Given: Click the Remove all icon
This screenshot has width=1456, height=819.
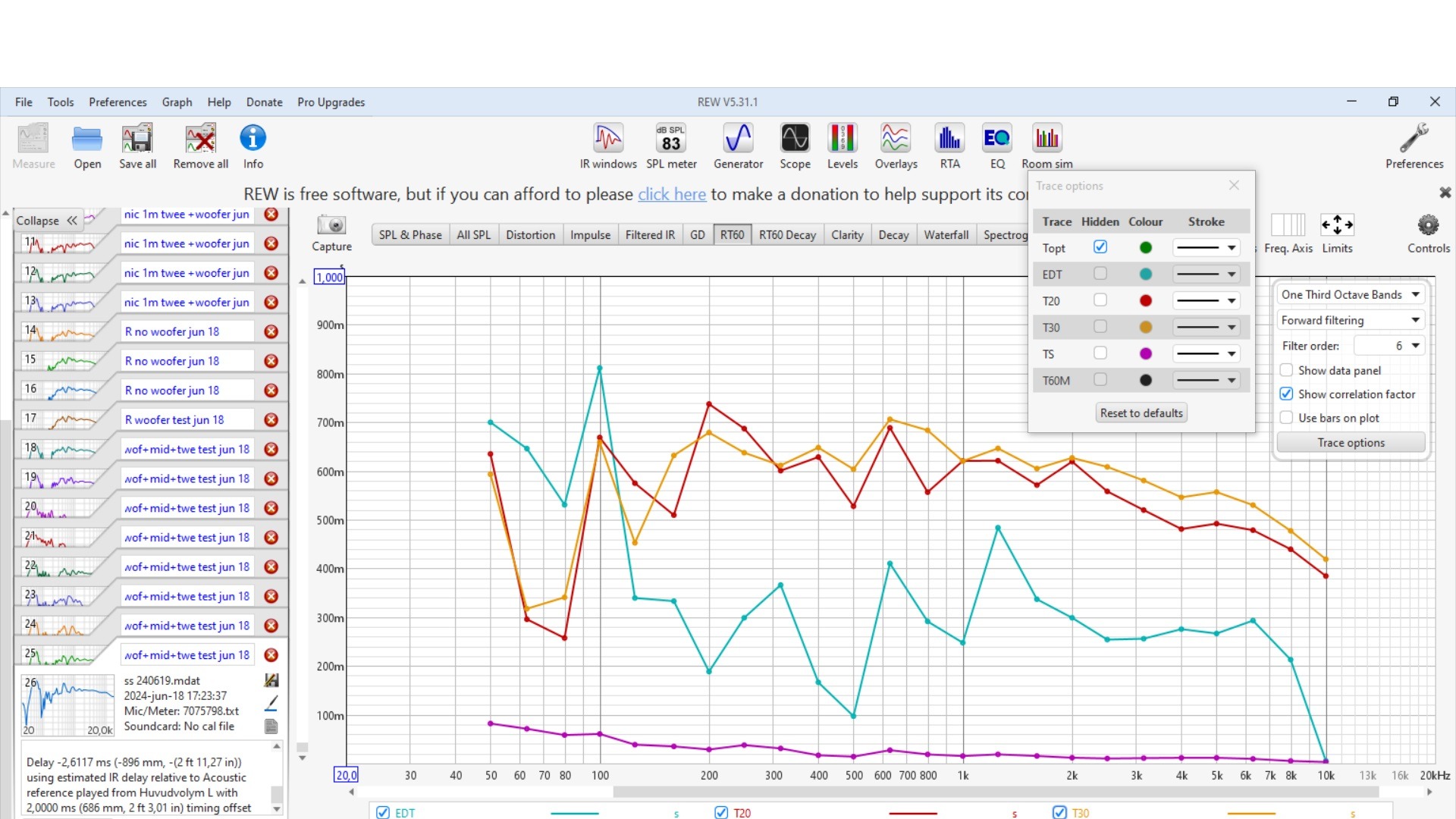Looking at the screenshot, I should point(200,146).
